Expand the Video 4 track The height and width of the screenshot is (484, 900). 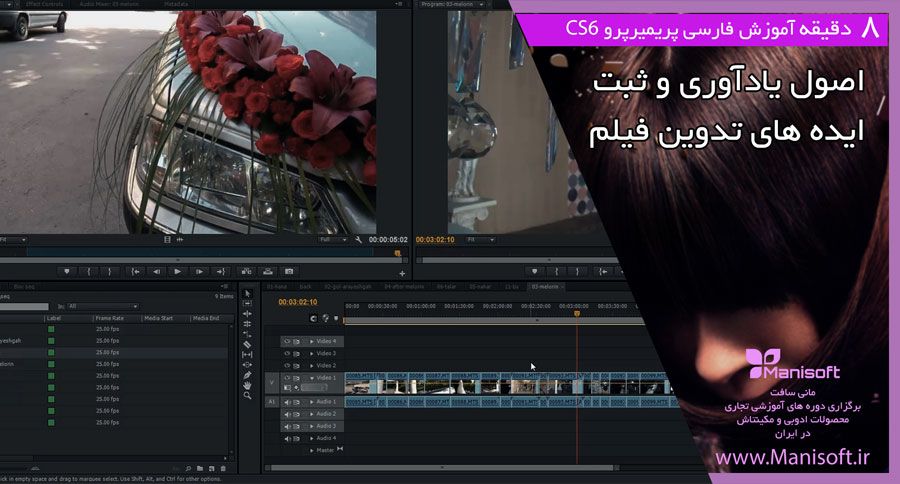(x=312, y=341)
